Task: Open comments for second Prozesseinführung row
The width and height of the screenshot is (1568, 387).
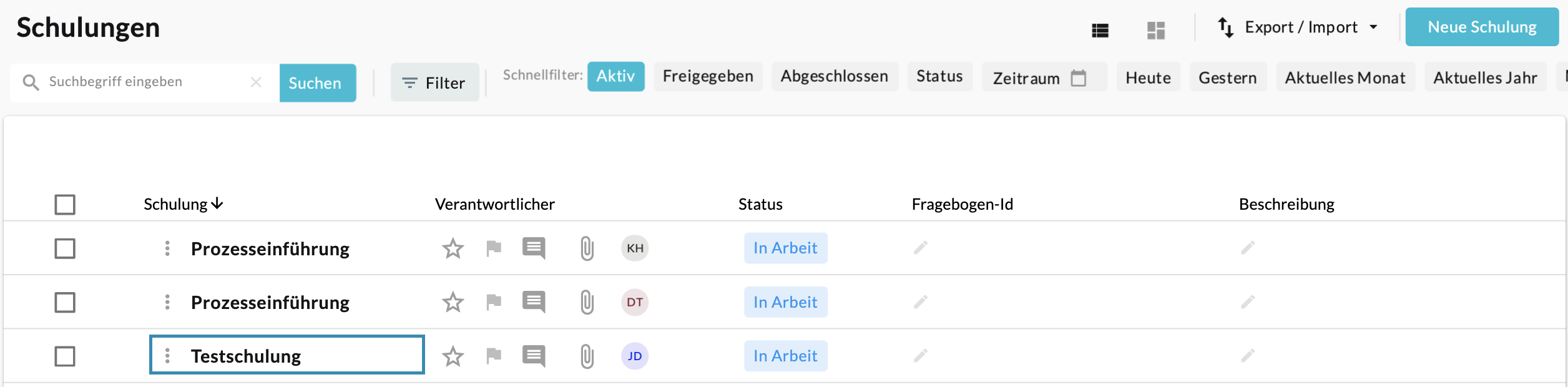Action: pyautogui.click(x=534, y=302)
